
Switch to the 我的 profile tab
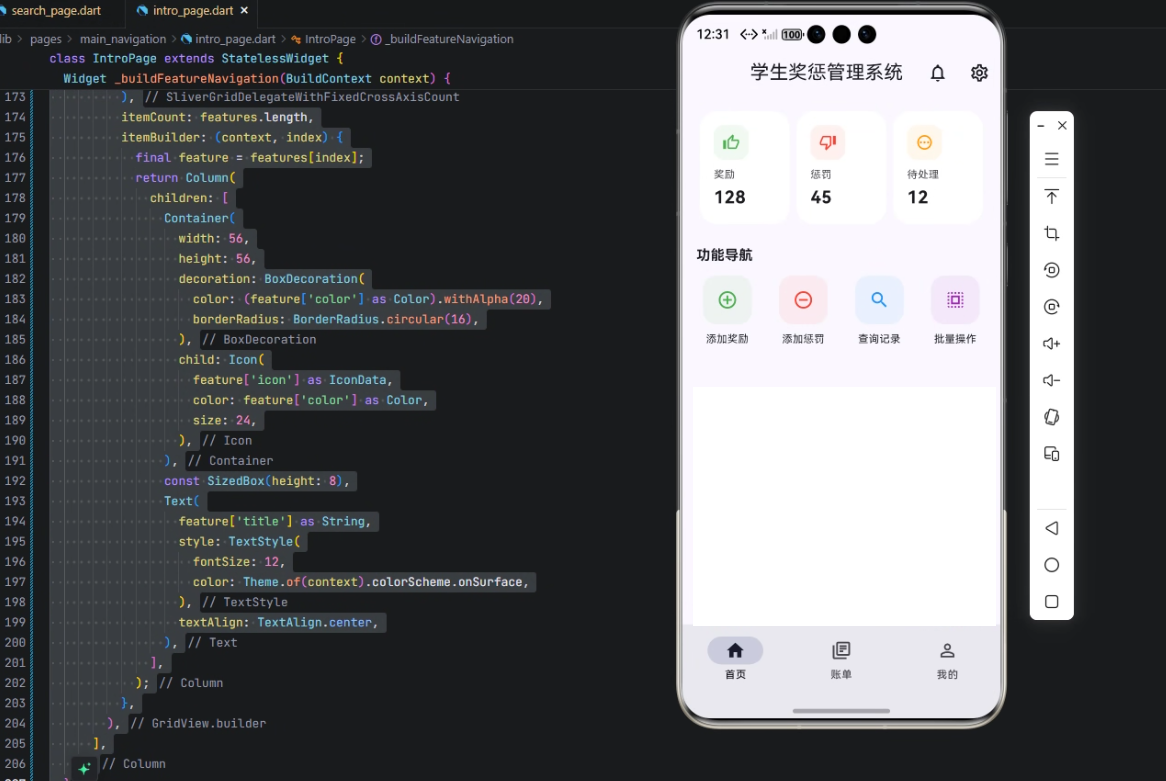click(x=947, y=659)
